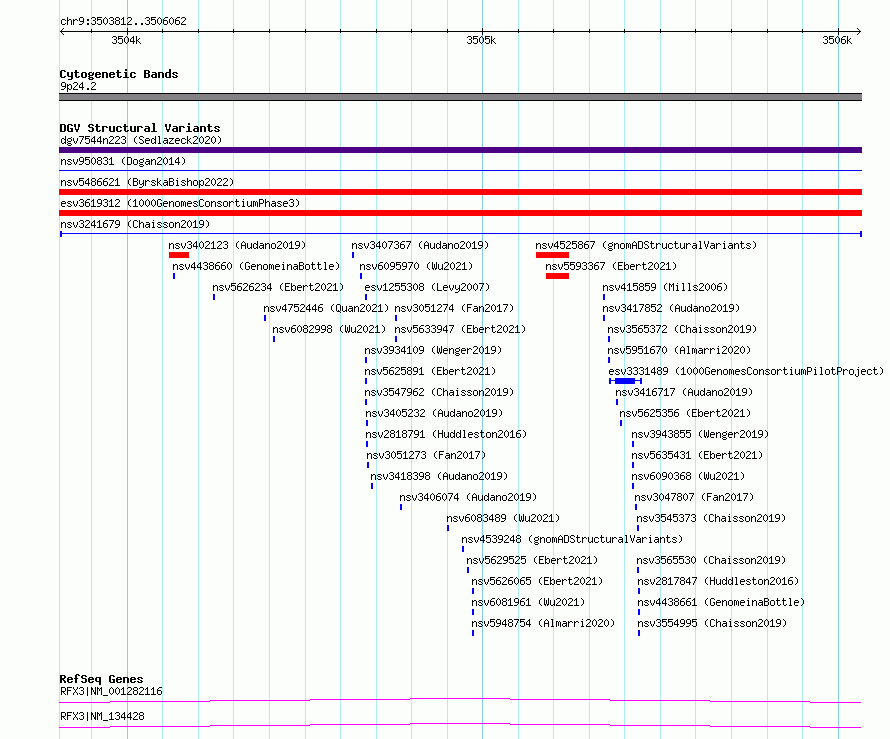Click the red bar under nsv3402123
890x739 pixels.
[179, 255]
